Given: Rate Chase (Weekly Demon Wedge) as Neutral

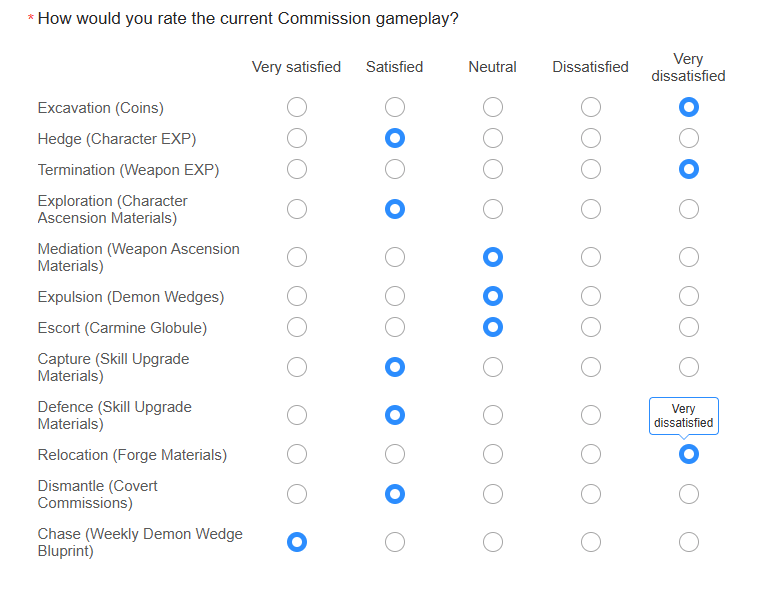Looking at the screenshot, I should point(493,542).
